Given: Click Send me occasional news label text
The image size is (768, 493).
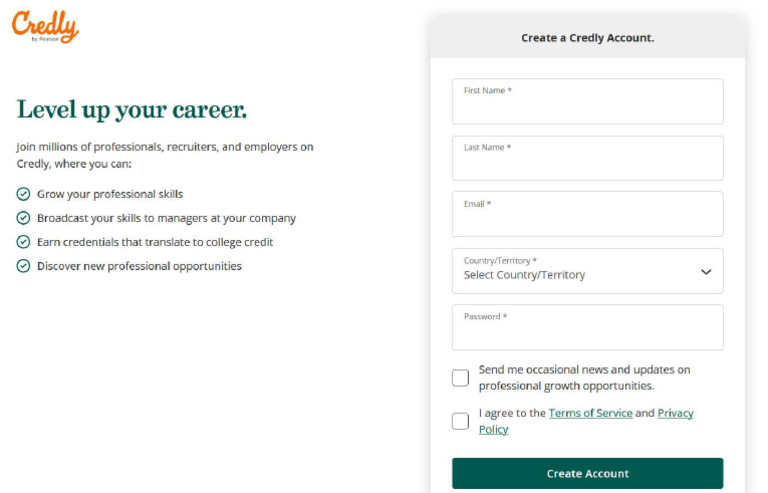Looking at the screenshot, I should click(x=584, y=377).
